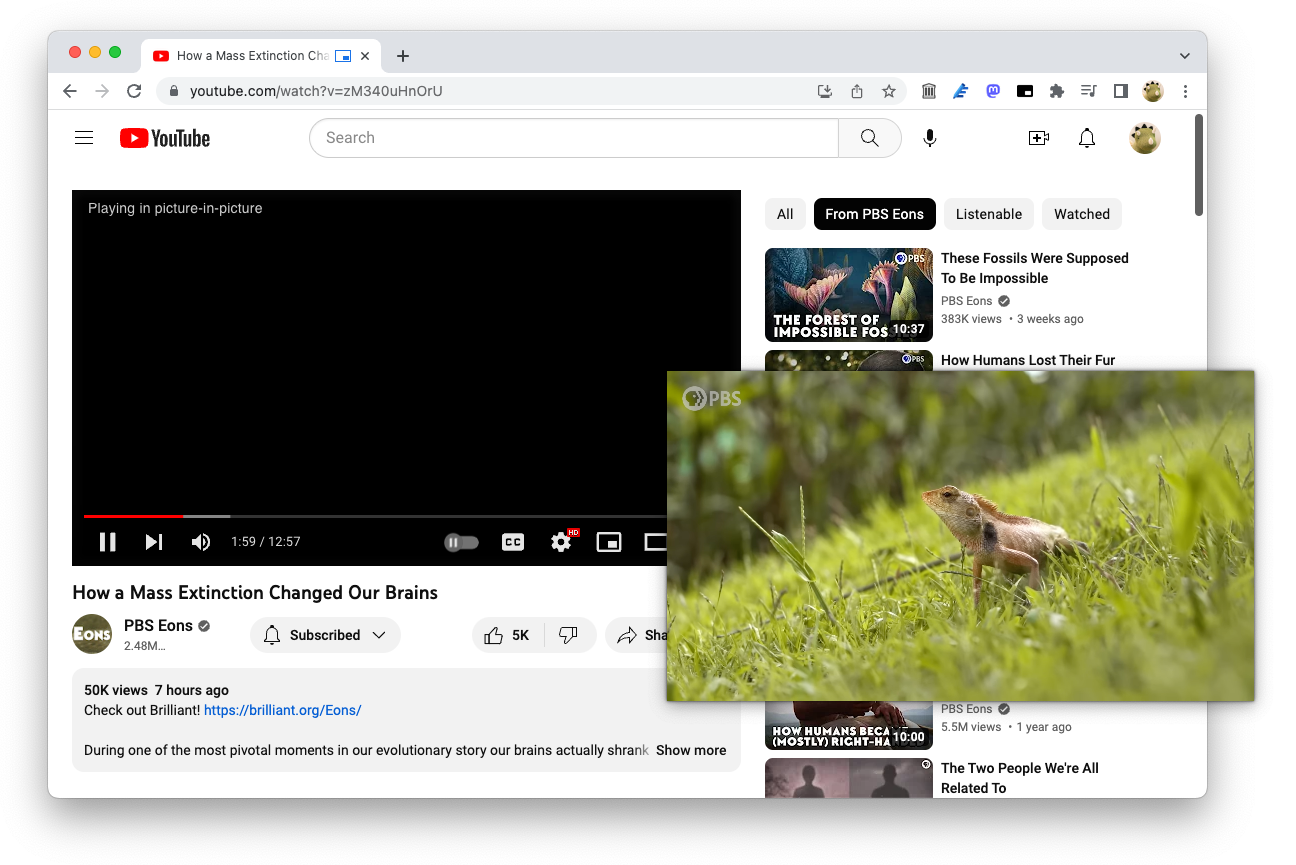Open the "How Humans Lost Their Fur" video
This screenshot has width=1296, height=865.
pyautogui.click(x=1028, y=360)
